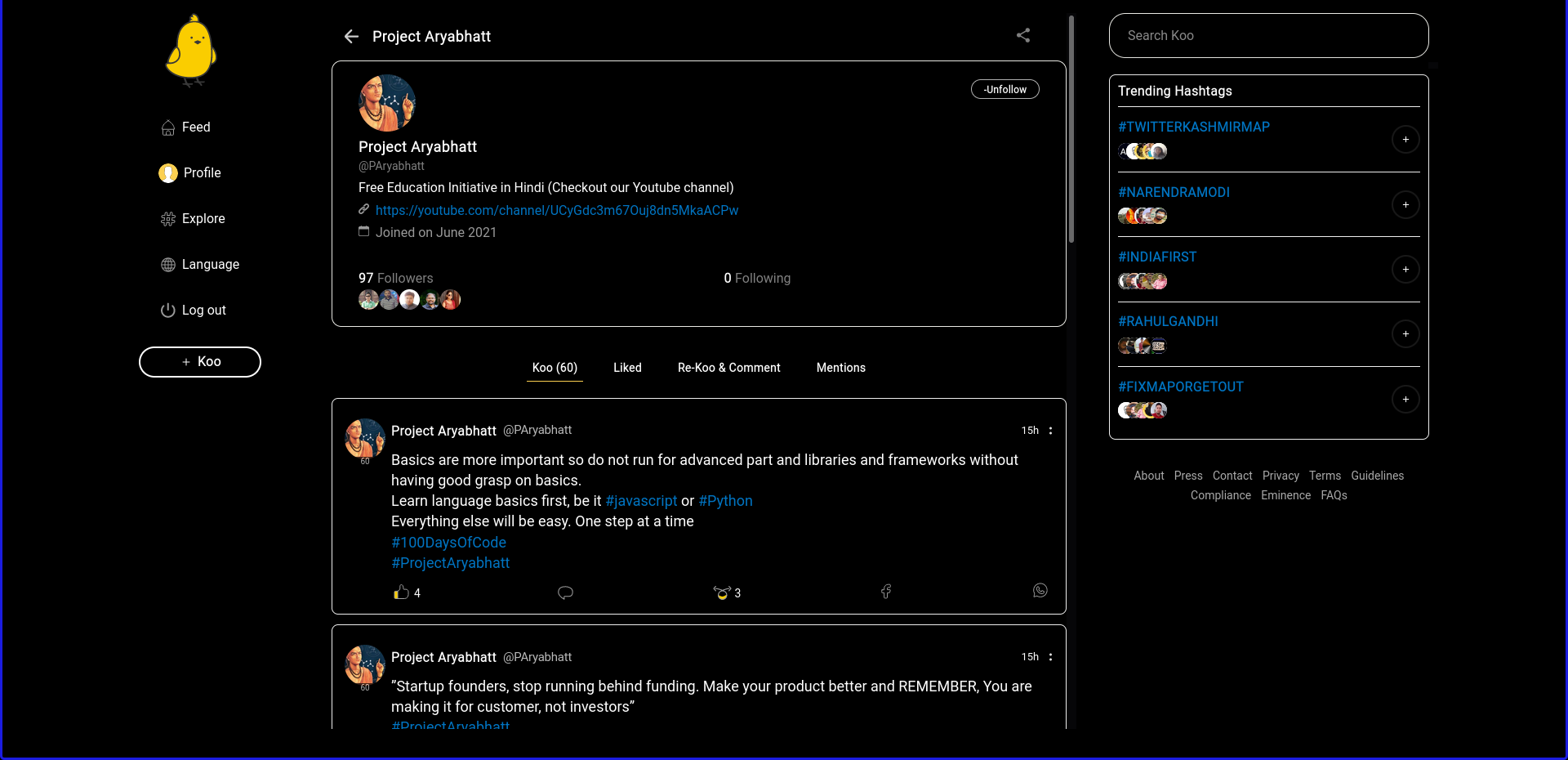The image size is (1568, 760).
Task: Click follower avatars under 97 Followers
Action: tap(409, 300)
